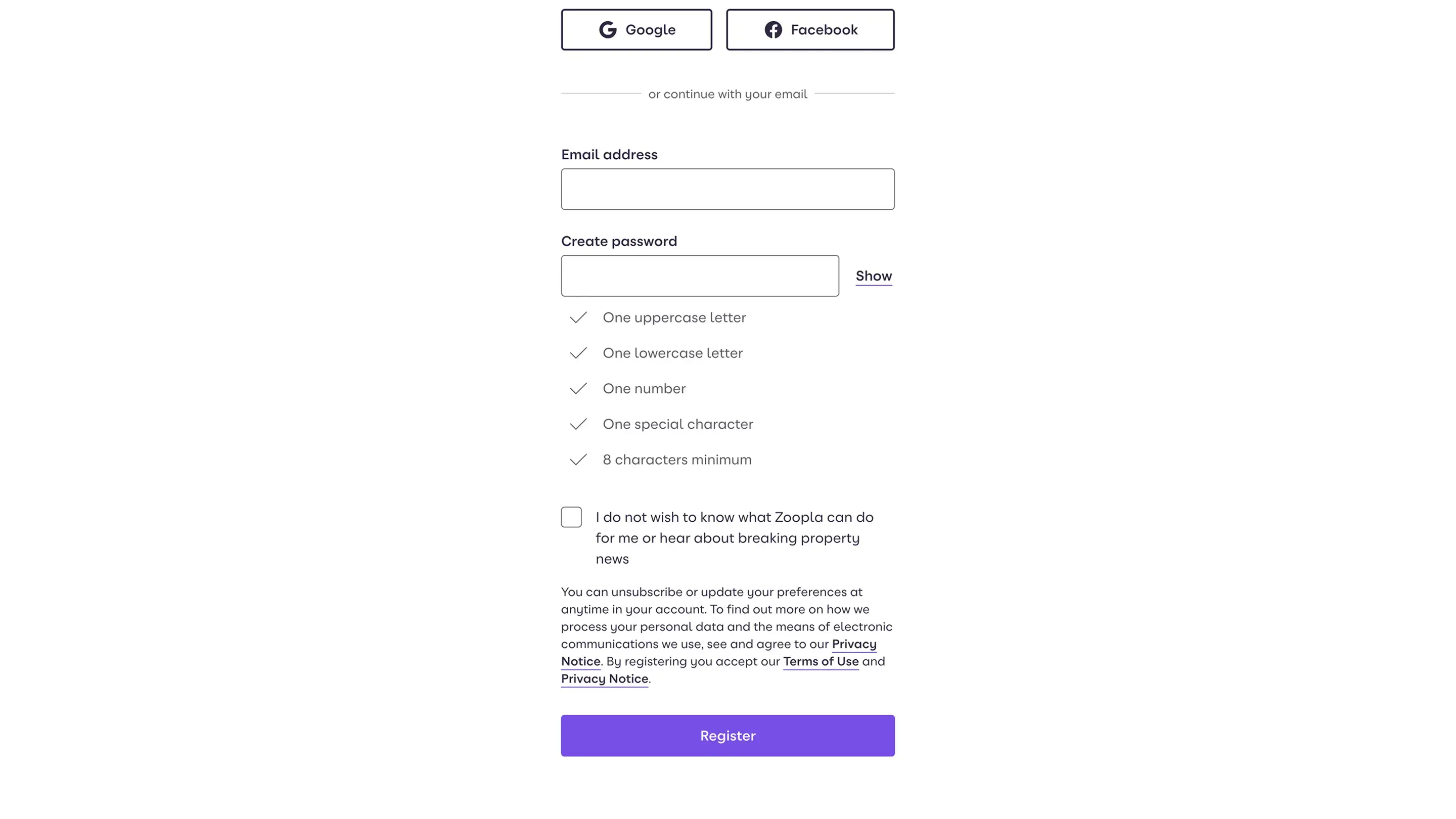Tick the marketing opt-out checkbox
This screenshot has width=1456, height=819.
click(571, 517)
